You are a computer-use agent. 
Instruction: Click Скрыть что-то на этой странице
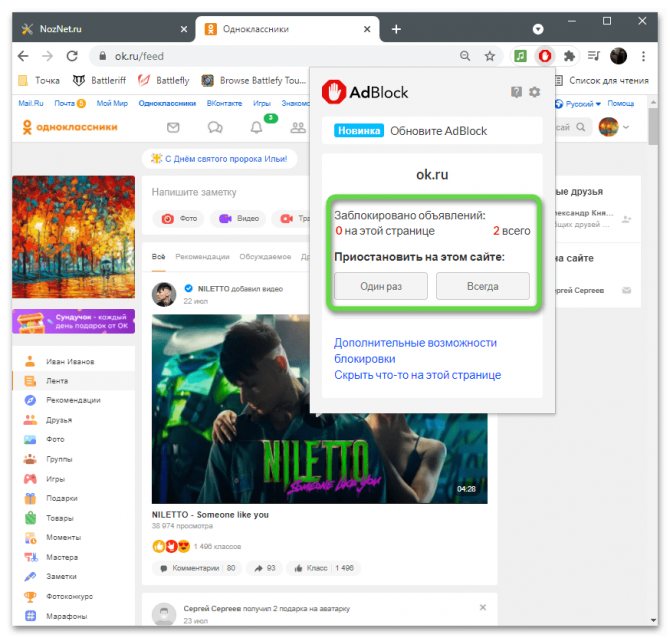click(417, 375)
